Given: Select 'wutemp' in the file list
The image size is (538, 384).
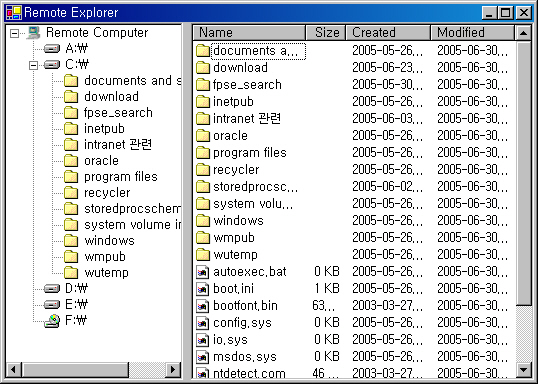Looking at the screenshot, I should click(235, 255).
